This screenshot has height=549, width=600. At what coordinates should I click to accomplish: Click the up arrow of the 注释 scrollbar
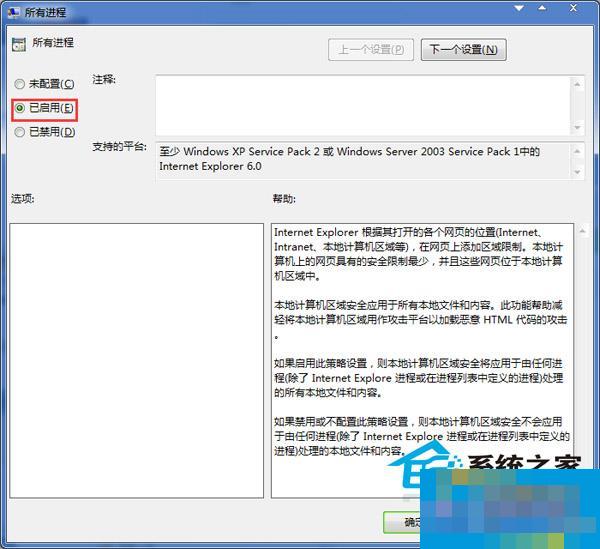click(577, 84)
